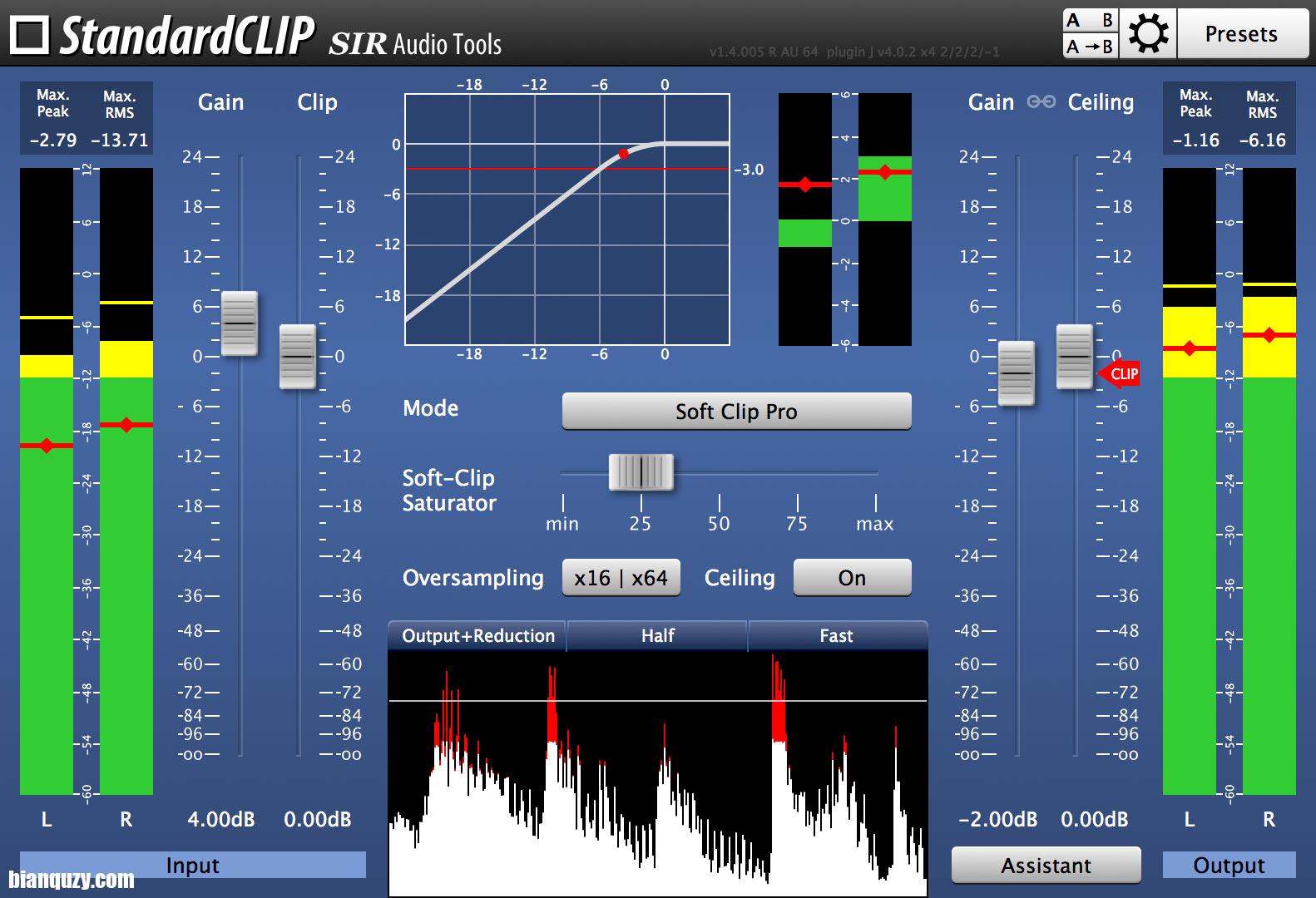Toggle the Ceiling On button
Screen dimensions: 1316x898
[852, 578]
